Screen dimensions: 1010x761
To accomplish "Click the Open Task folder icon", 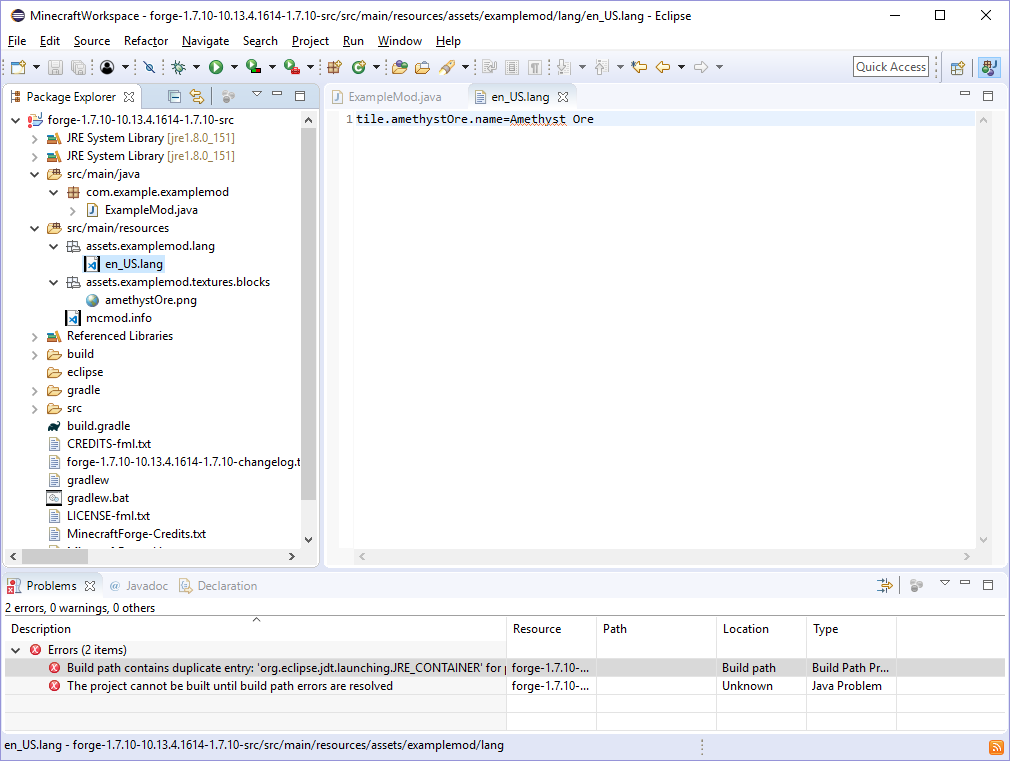I will 423,67.
